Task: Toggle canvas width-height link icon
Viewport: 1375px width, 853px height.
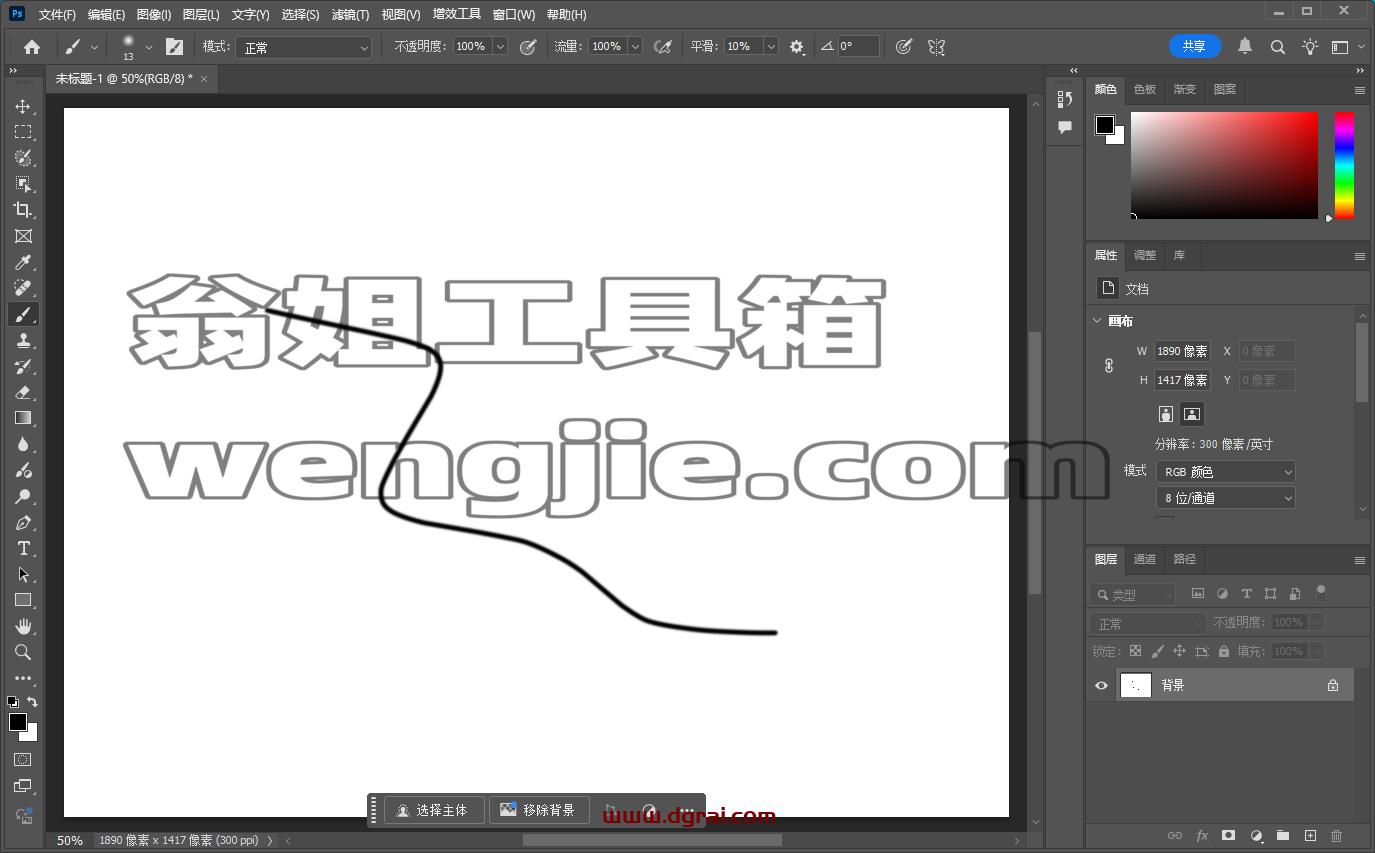Action: point(1108,365)
